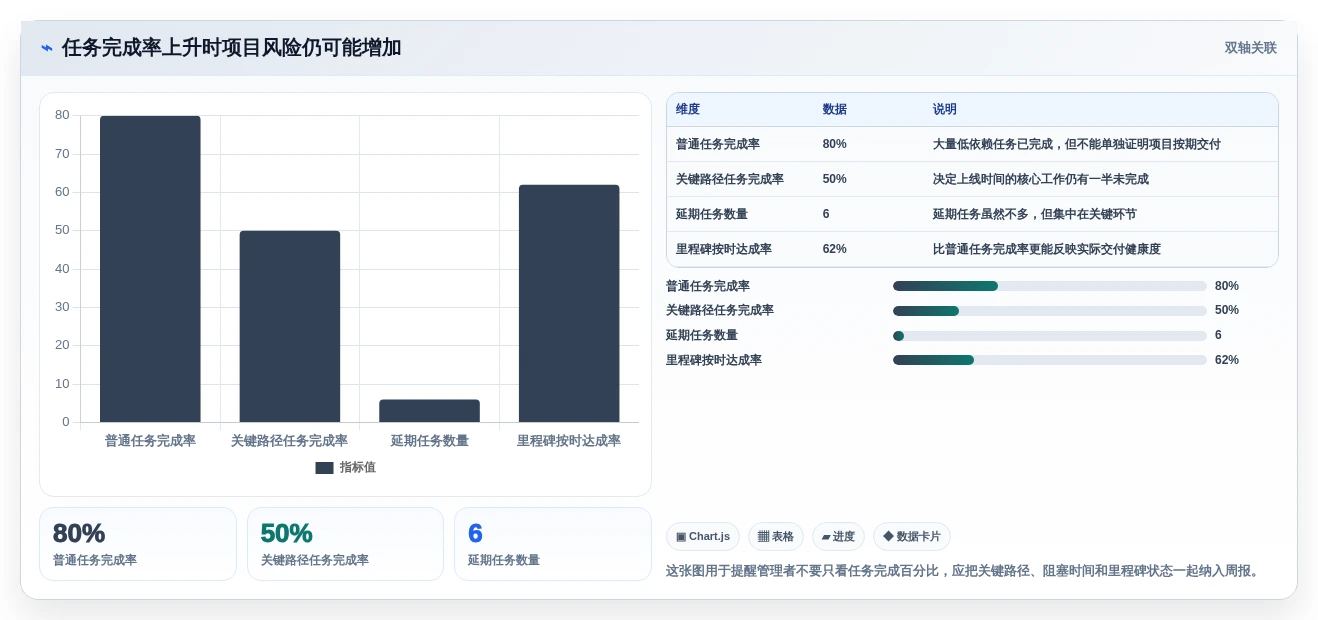Image resolution: width=1318 pixels, height=620 pixels.
Task: Click the footnote text starting 这张图用于提醒管理者
Action: [965, 571]
